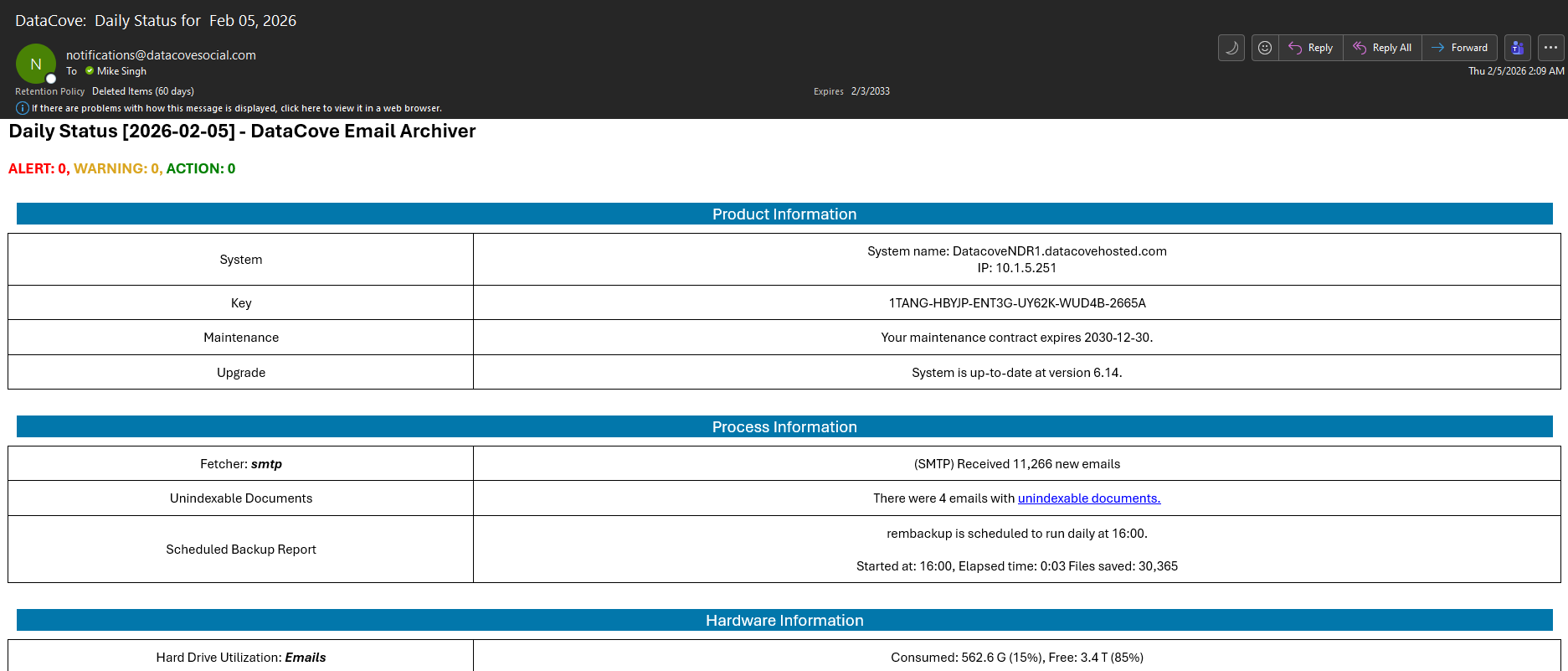Click Reply All button

[x=1383, y=48]
